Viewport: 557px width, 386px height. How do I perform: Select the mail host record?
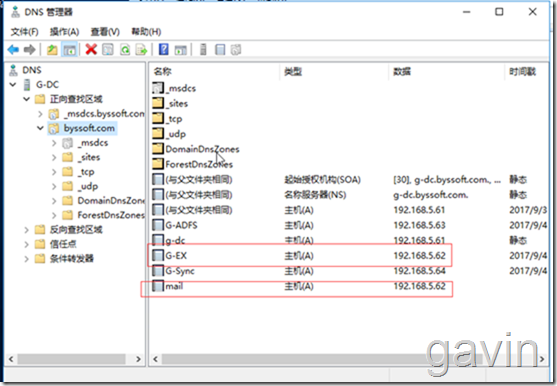point(174,286)
